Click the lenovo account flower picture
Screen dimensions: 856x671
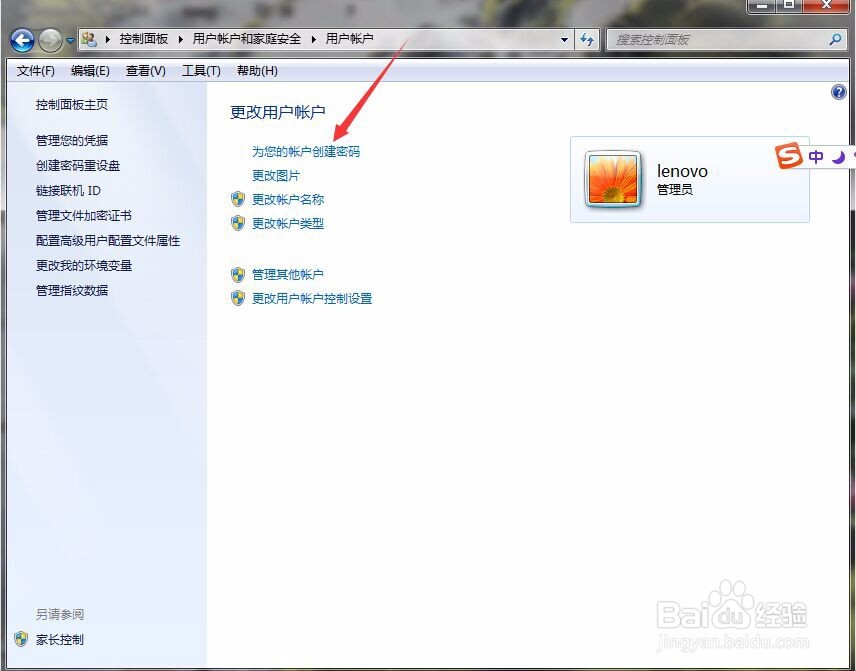coord(613,178)
